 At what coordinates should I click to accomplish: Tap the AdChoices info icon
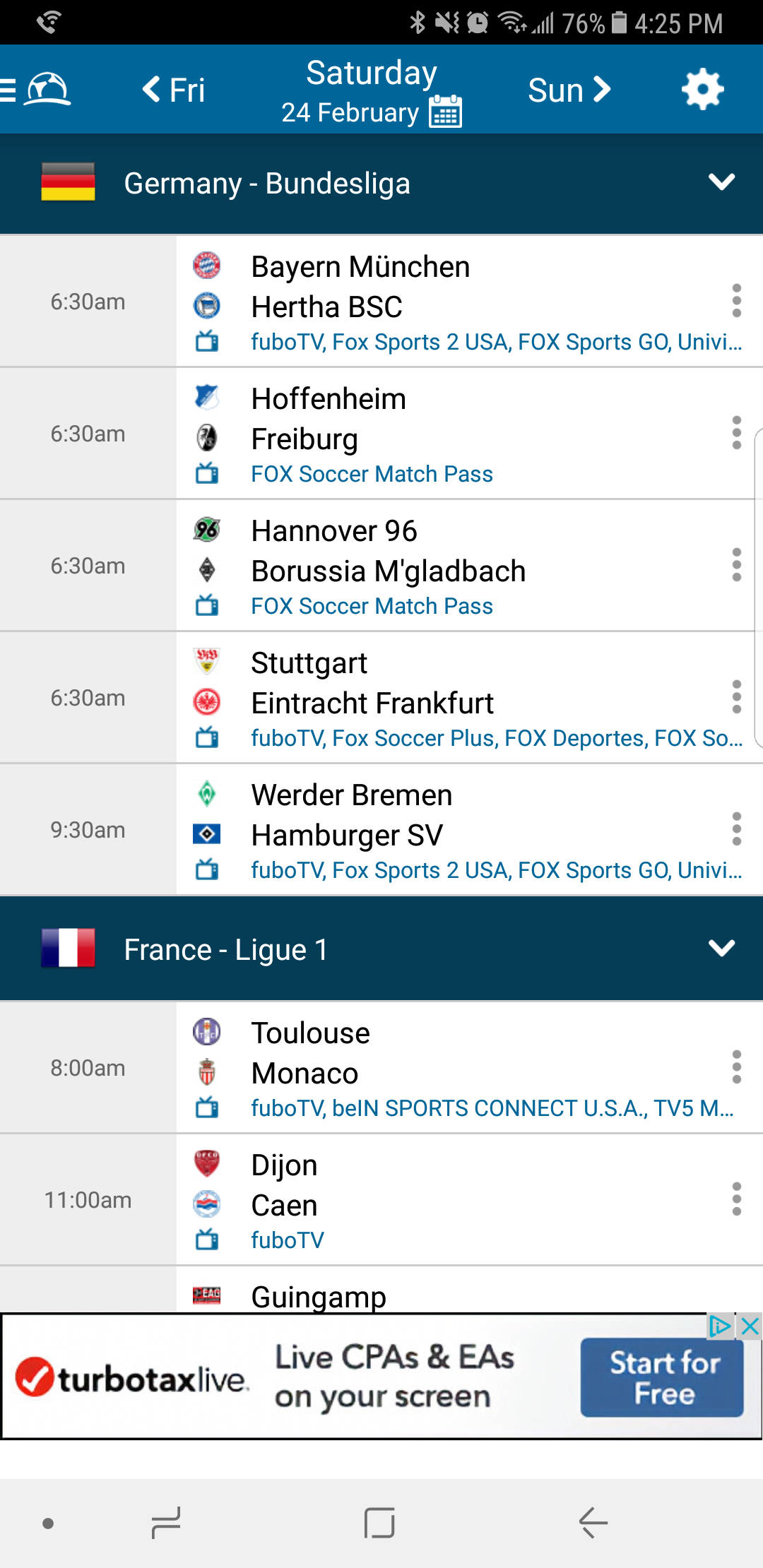(x=720, y=1327)
